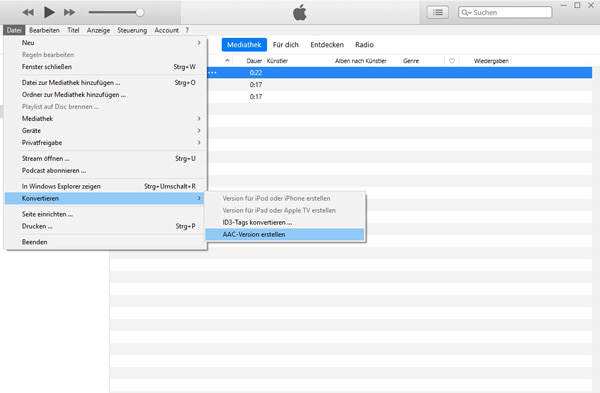Choose ID3-Tags konvertieren
The height and width of the screenshot is (393, 600).
click(285, 222)
